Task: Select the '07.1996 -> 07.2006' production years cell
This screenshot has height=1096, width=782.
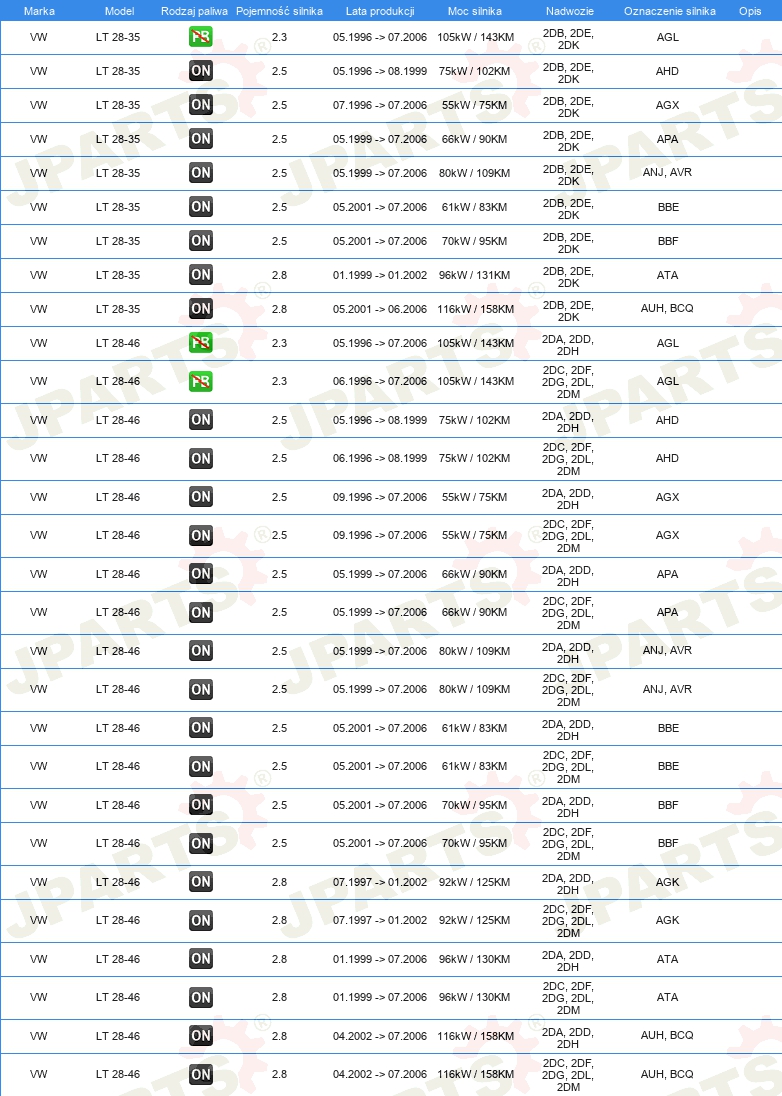Action: coord(379,106)
